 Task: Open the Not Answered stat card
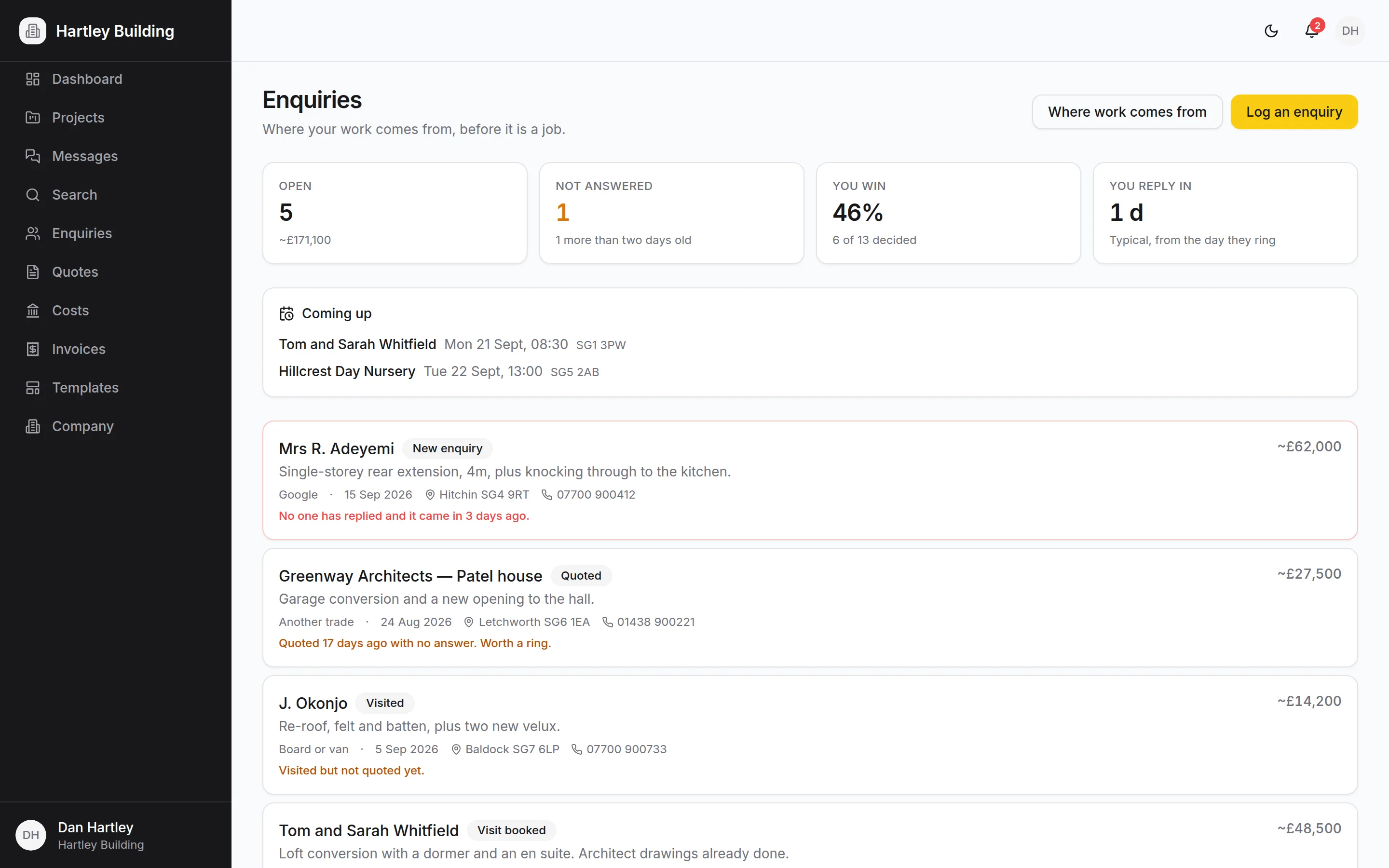[x=671, y=213]
